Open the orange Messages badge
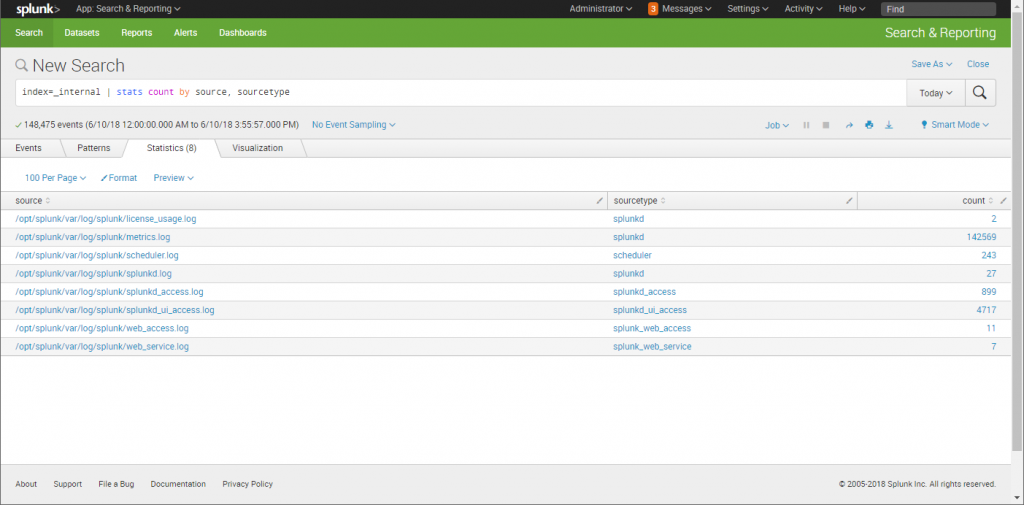The height and width of the screenshot is (505, 1024). click(653, 9)
